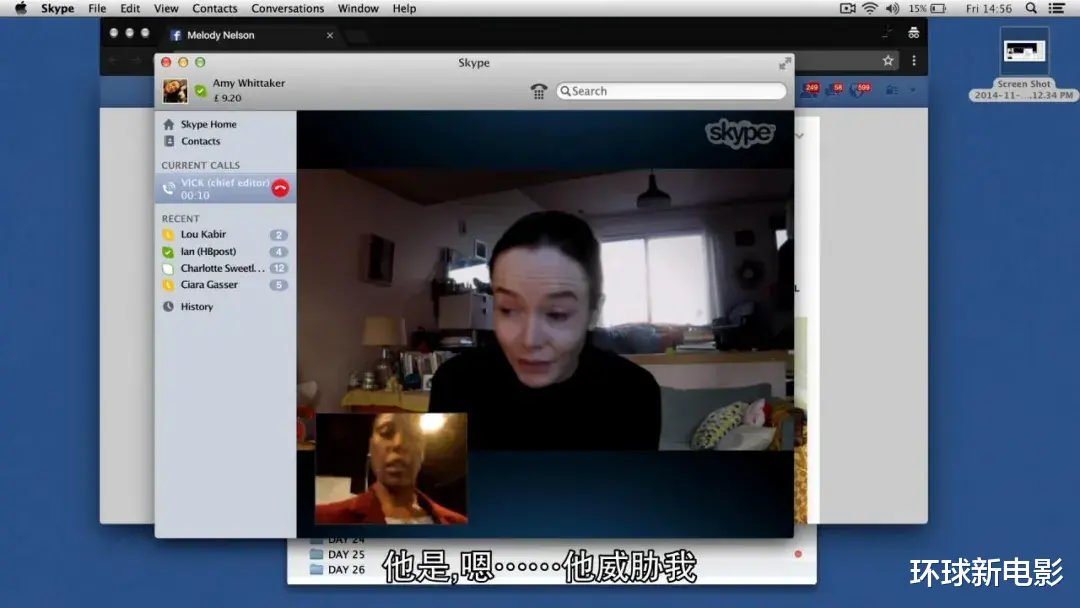Image resolution: width=1080 pixels, height=608 pixels.
Task: Open the Wi-Fi status menu
Action: (870, 8)
